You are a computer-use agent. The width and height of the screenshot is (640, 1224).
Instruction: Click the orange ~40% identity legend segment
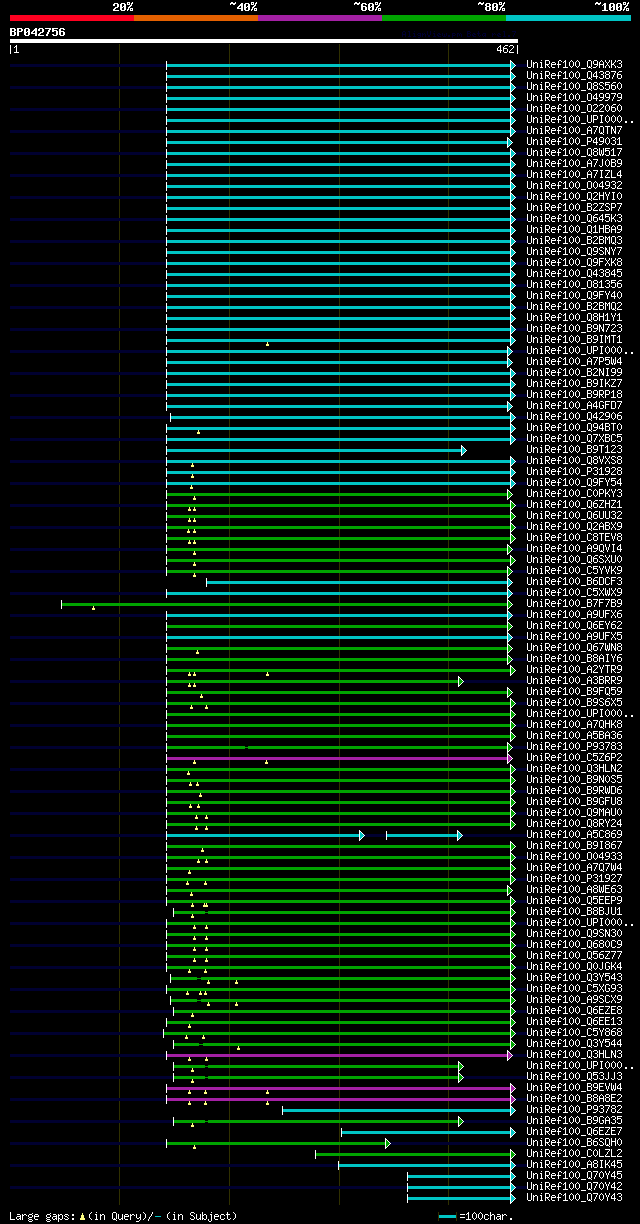(x=196, y=18)
